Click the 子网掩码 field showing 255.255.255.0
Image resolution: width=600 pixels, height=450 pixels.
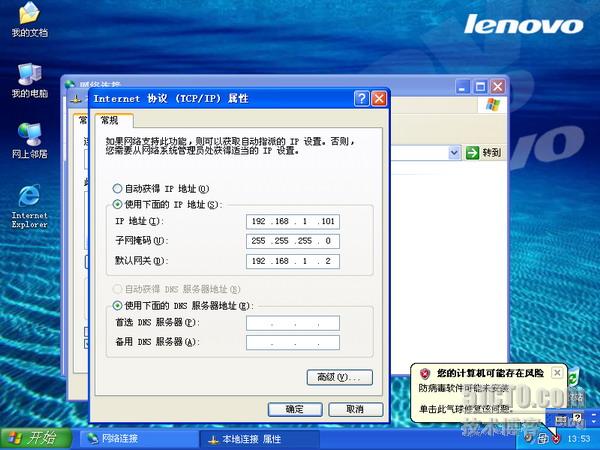pos(293,241)
